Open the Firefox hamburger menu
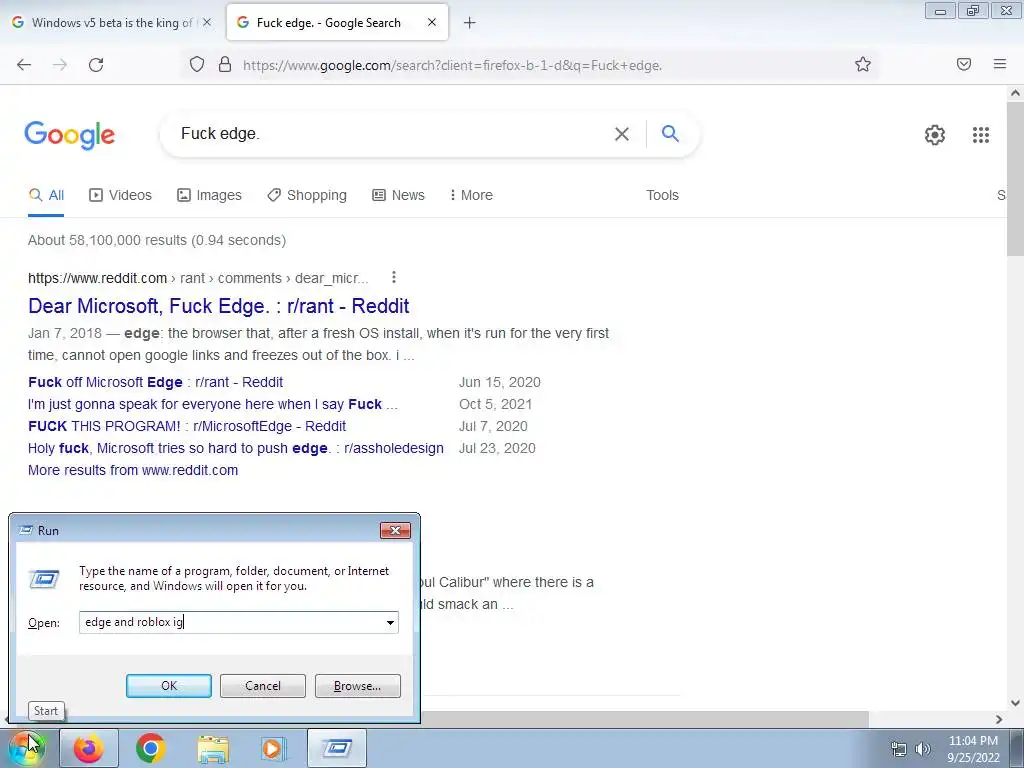 1000,64
